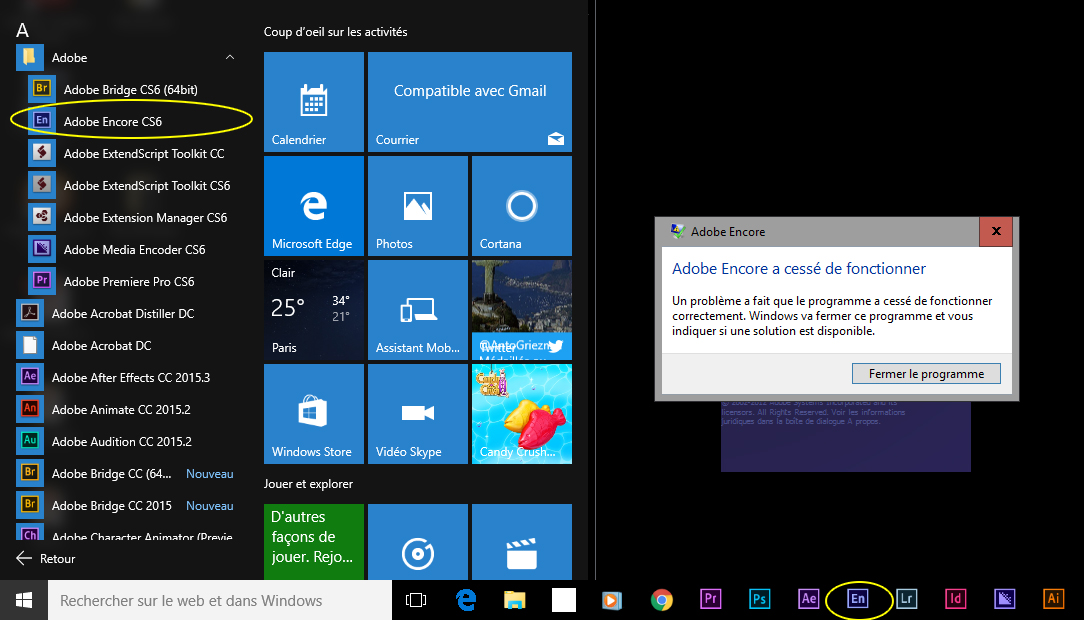1084x620 pixels.
Task: Launch Lightroom from the taskbar
Action: (x=907, y=599)
